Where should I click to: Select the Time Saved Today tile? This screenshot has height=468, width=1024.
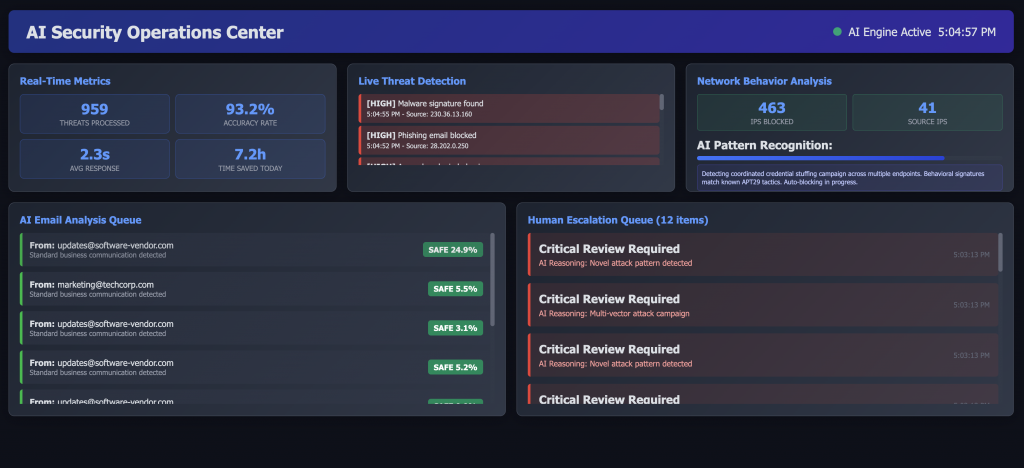(250, 159)
